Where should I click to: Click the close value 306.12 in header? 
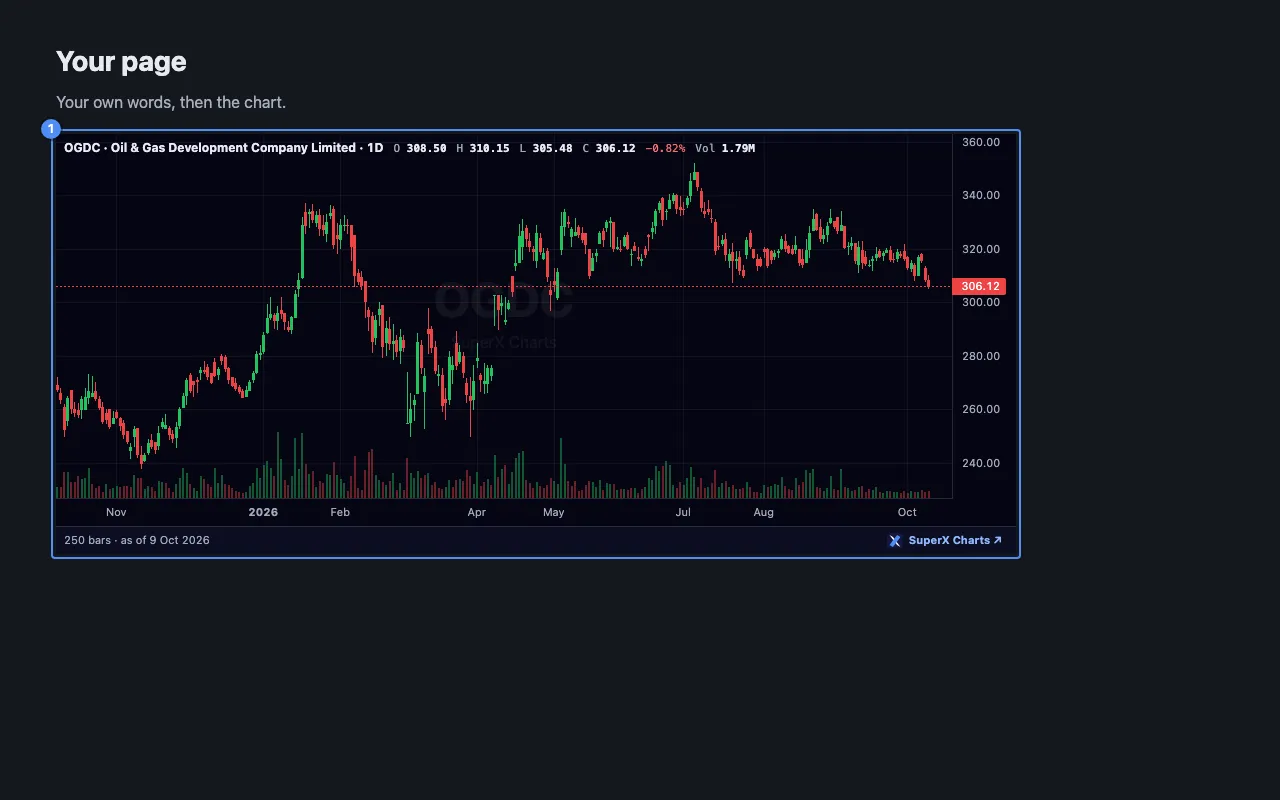[615, 148]
